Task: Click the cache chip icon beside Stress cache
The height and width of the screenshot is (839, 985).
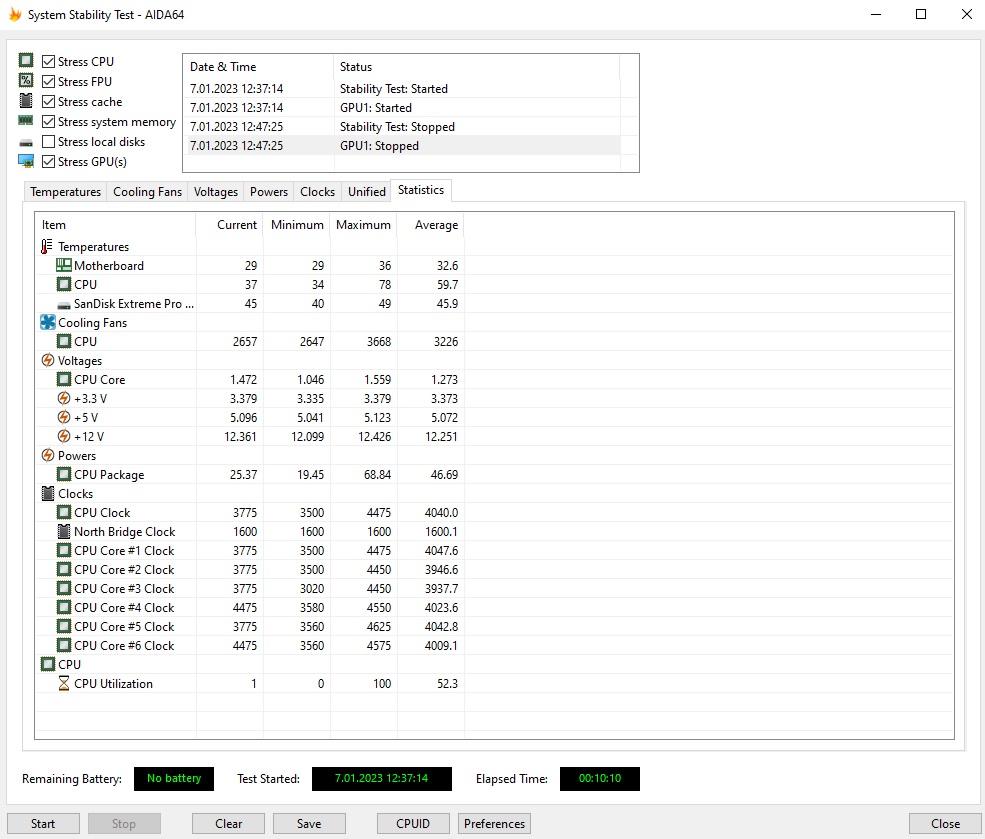Action: point(26,100)
